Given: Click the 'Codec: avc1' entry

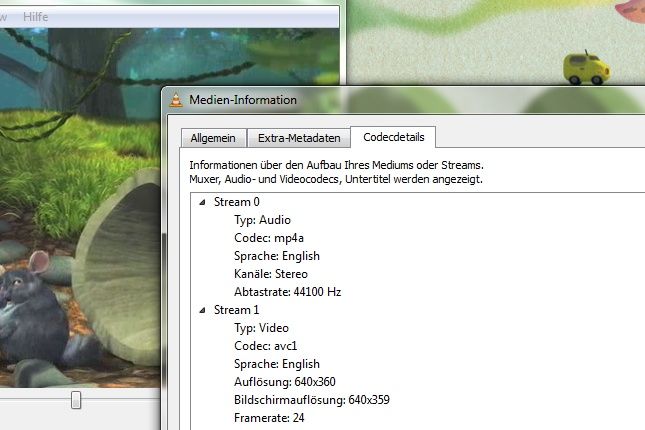Looking at the screenshot, I should click(x=267, y=346).
